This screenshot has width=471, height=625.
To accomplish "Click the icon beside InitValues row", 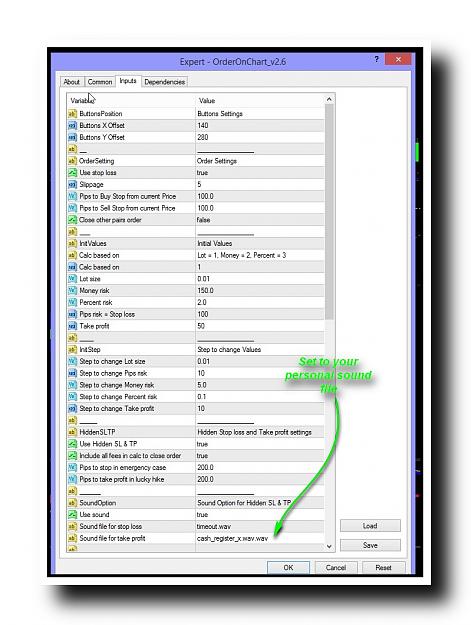I will (72, 243).
